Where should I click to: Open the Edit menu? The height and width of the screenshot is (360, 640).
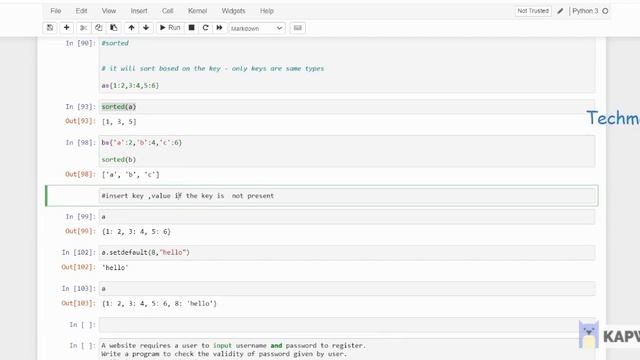click(81, 11)
